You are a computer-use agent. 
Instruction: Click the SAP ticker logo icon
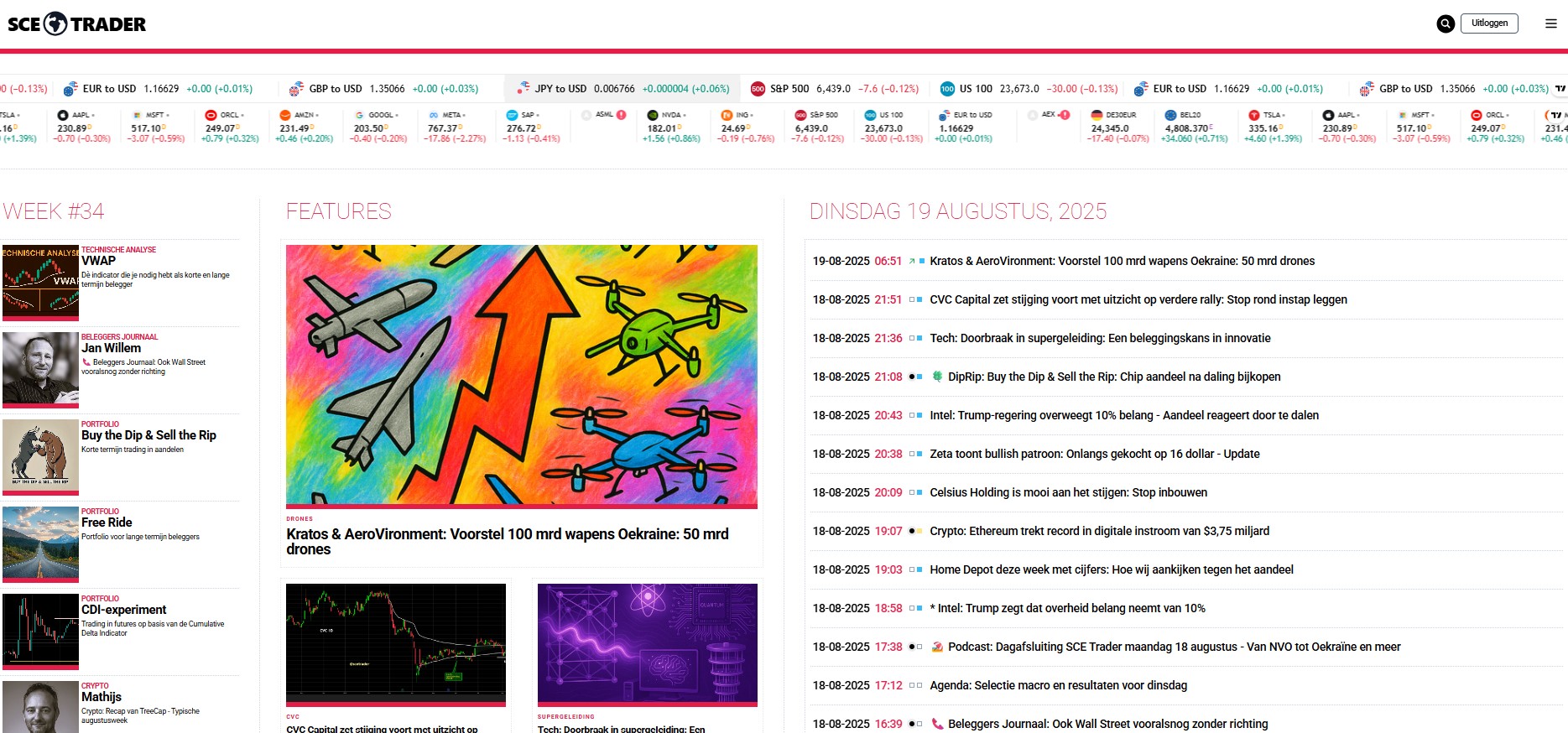coord(512,115)
